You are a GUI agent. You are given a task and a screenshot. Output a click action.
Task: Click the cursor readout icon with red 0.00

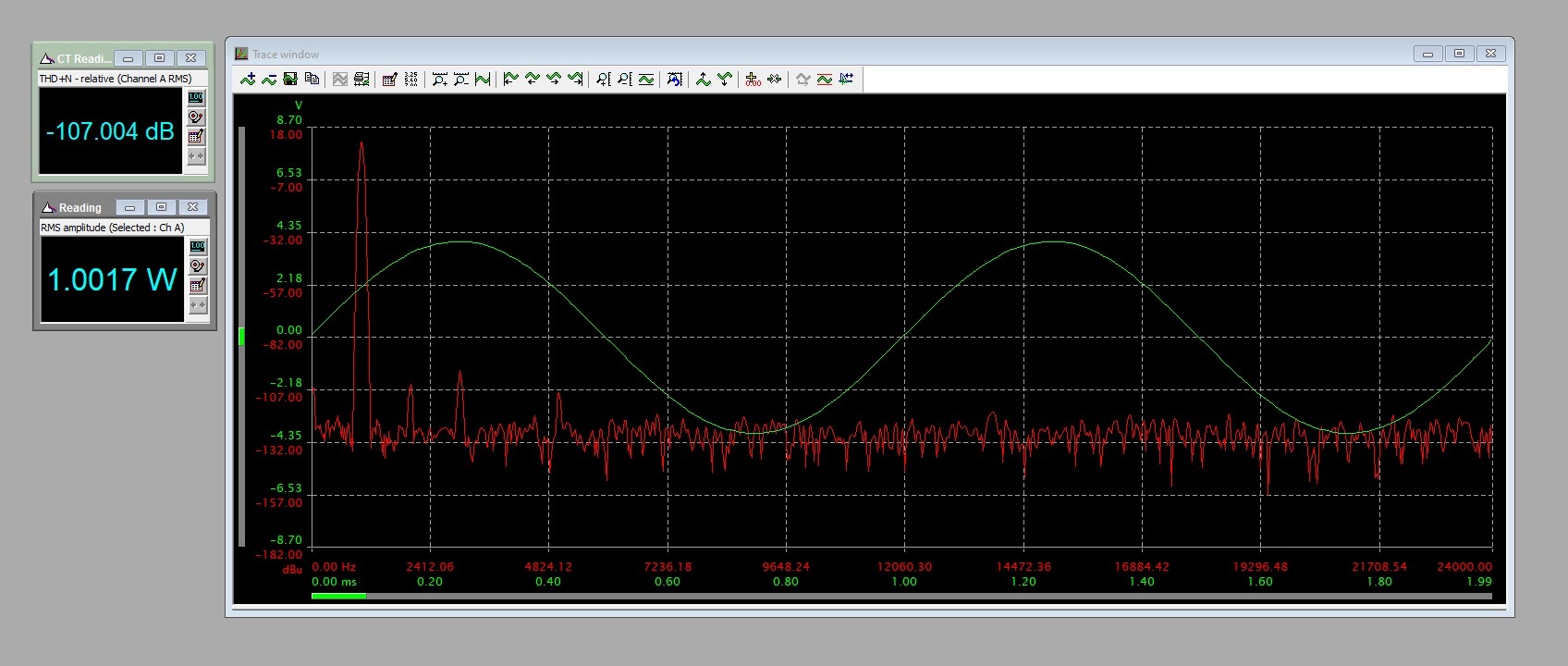[x=753, y=80]
